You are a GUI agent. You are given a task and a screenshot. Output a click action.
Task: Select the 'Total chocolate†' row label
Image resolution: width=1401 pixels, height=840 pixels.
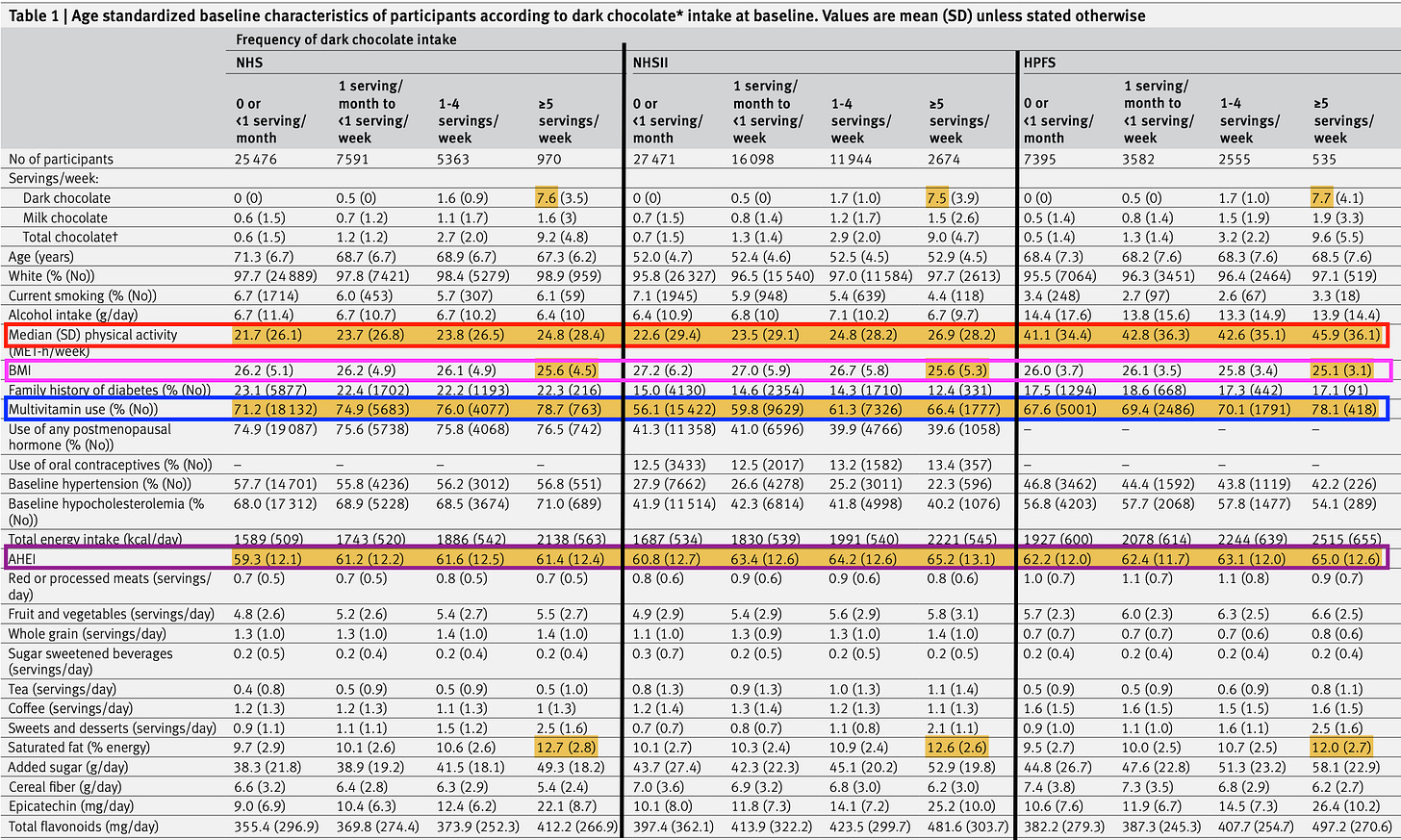69,237
